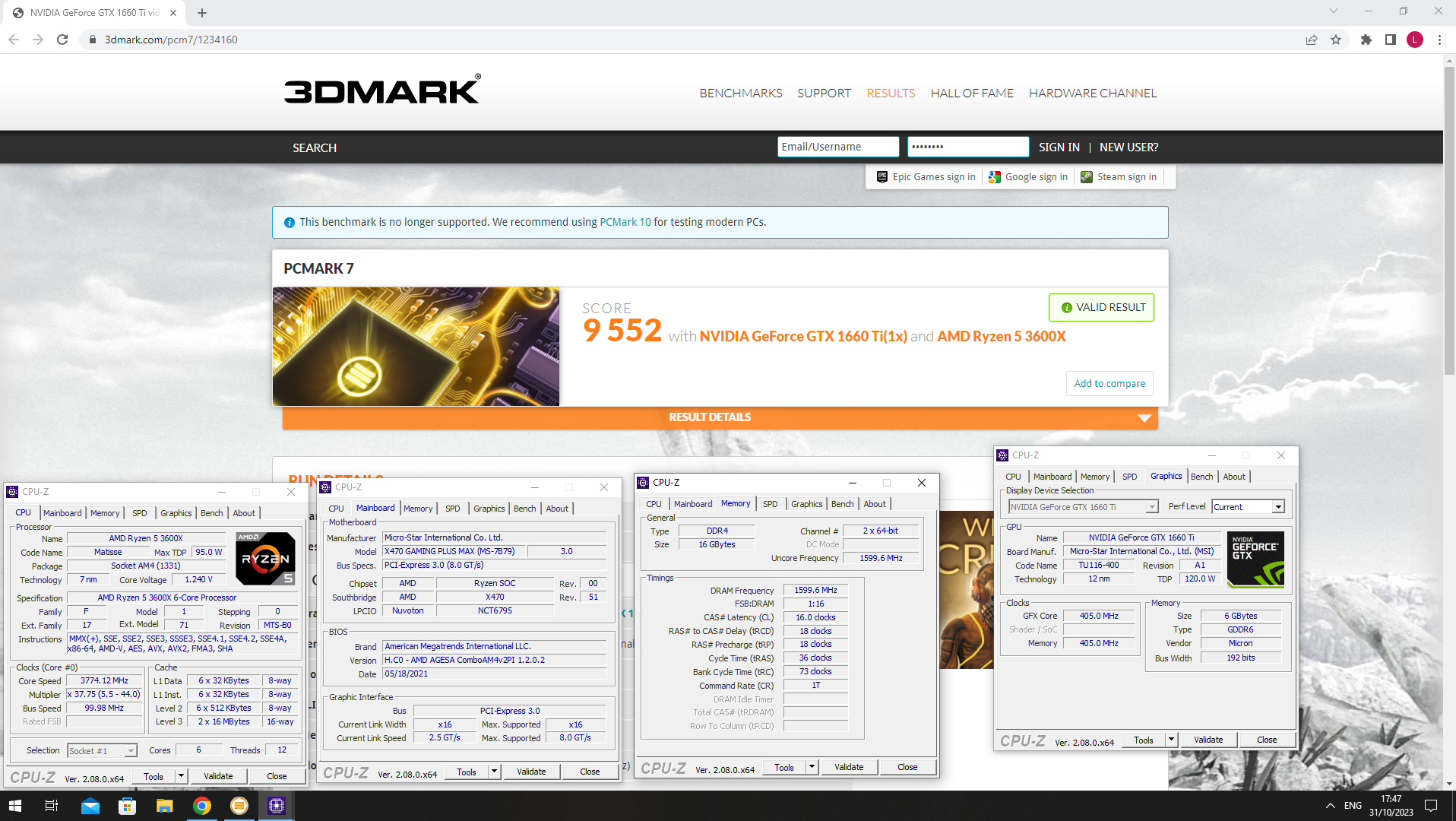Open Tools dropdown arrow in Memory window

point(812,767)
